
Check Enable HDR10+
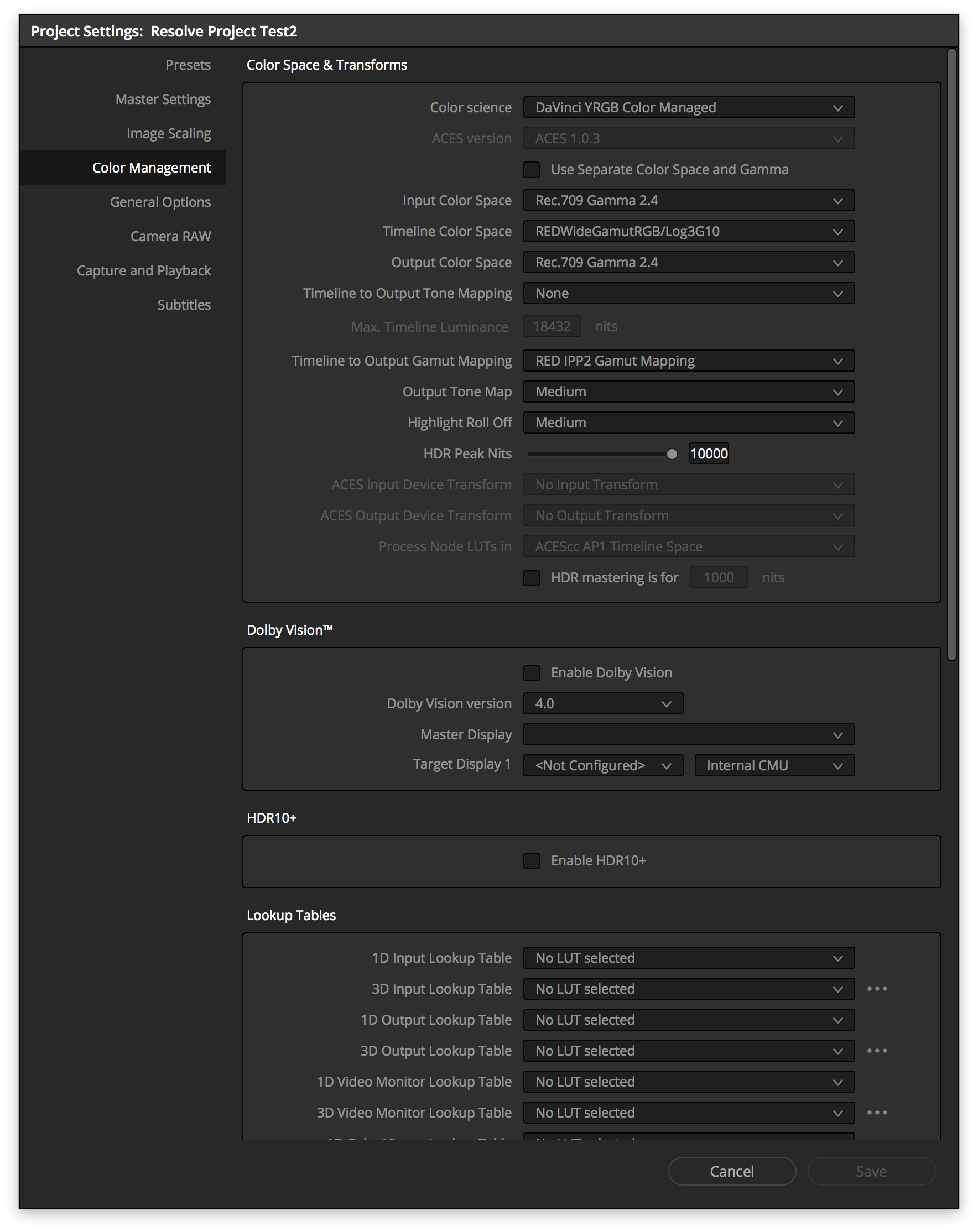click(532, 860)
